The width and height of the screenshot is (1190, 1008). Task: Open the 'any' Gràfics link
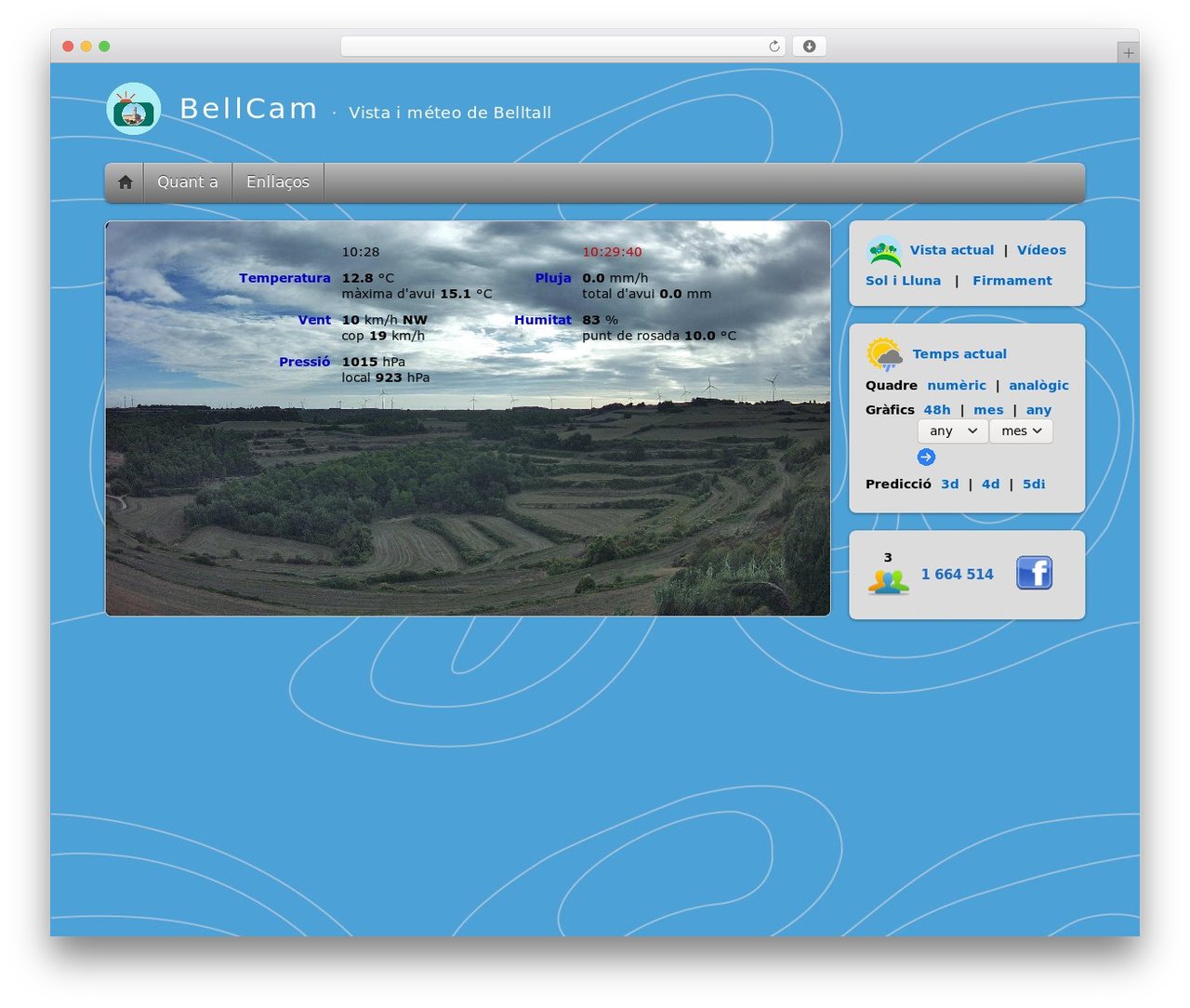click(x=1038, y=410)
